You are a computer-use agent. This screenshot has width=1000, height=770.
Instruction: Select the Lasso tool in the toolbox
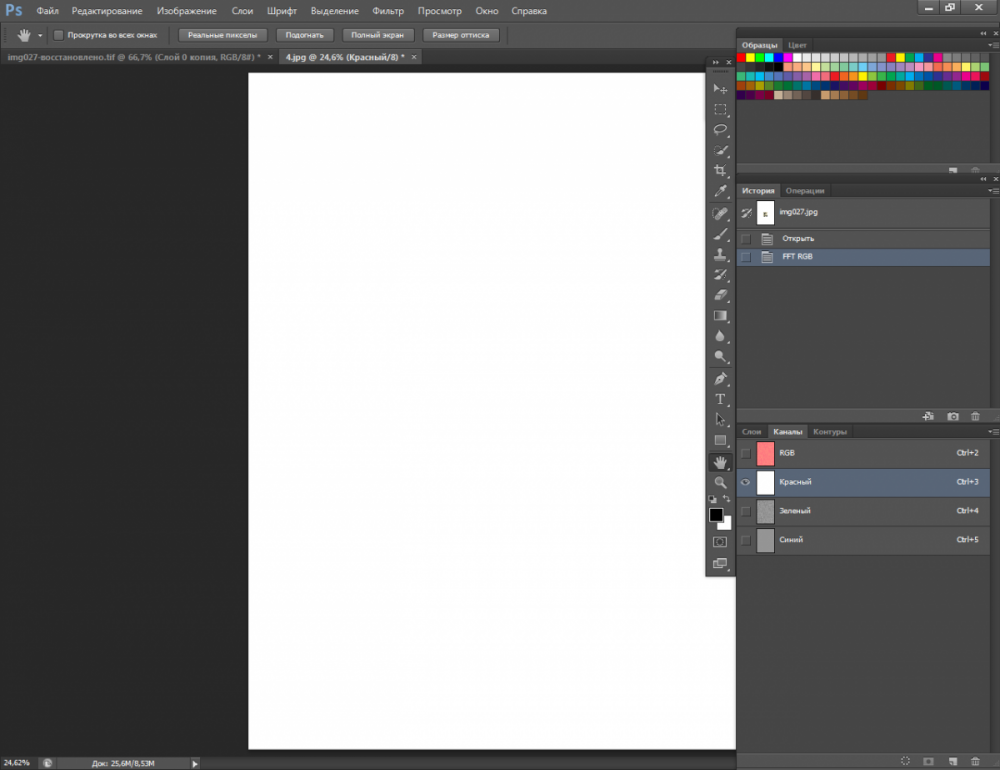(719, 130)
